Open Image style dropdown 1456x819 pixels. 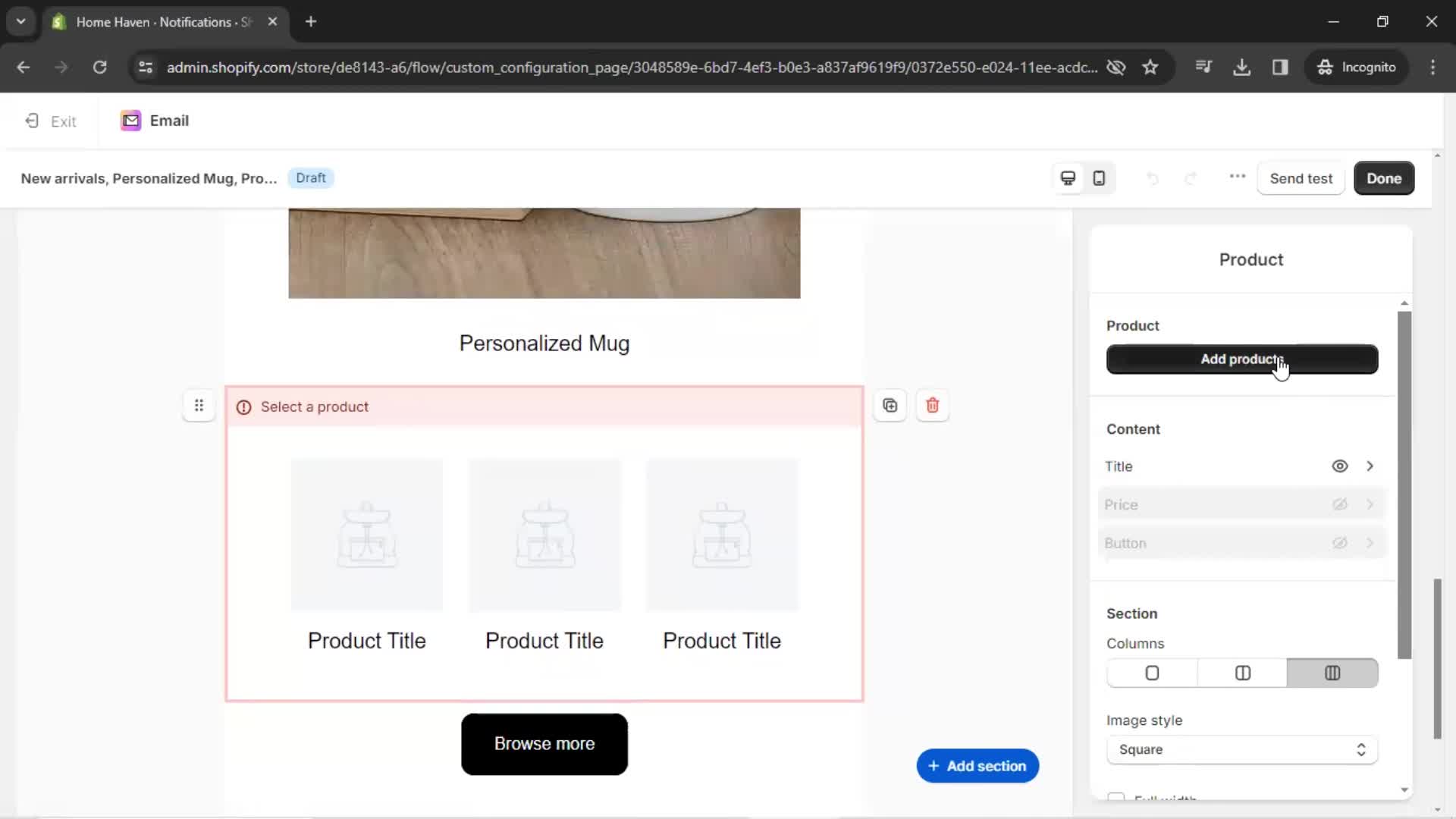[x=1242, y=749]
